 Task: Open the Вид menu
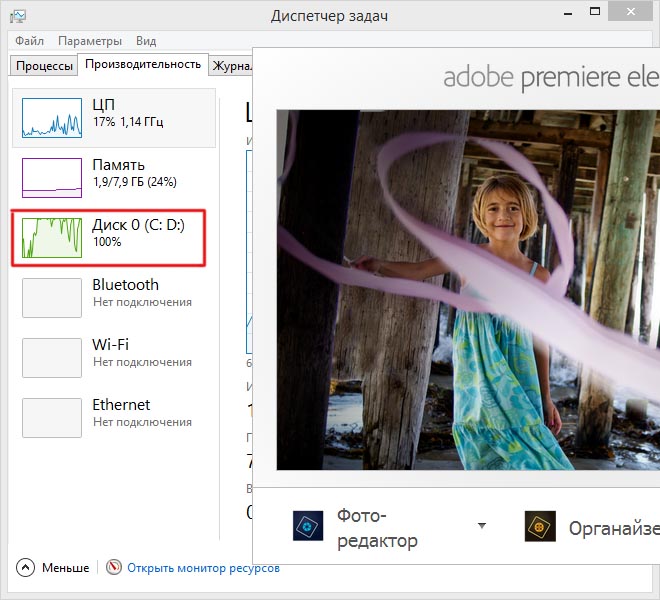146,41
